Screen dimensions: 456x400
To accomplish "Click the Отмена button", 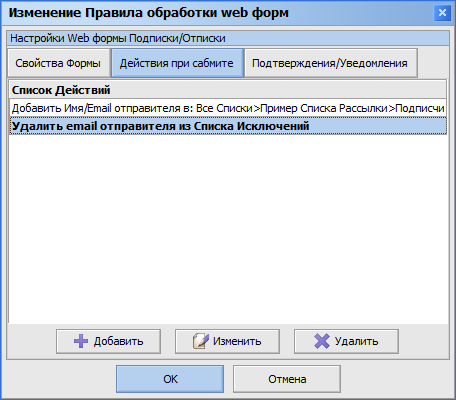I will point(287,379).
